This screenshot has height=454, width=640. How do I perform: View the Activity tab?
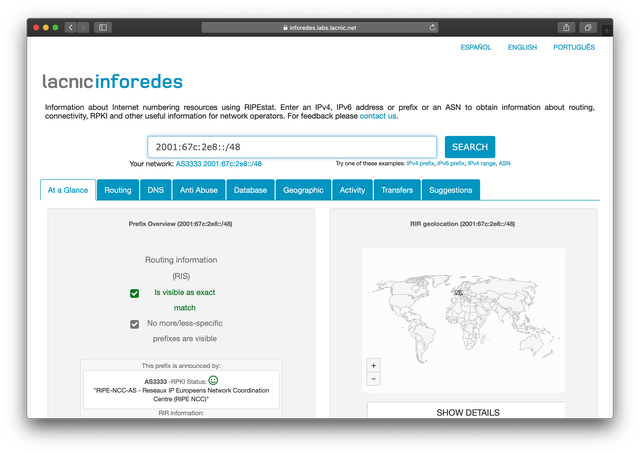pos(352,190)
